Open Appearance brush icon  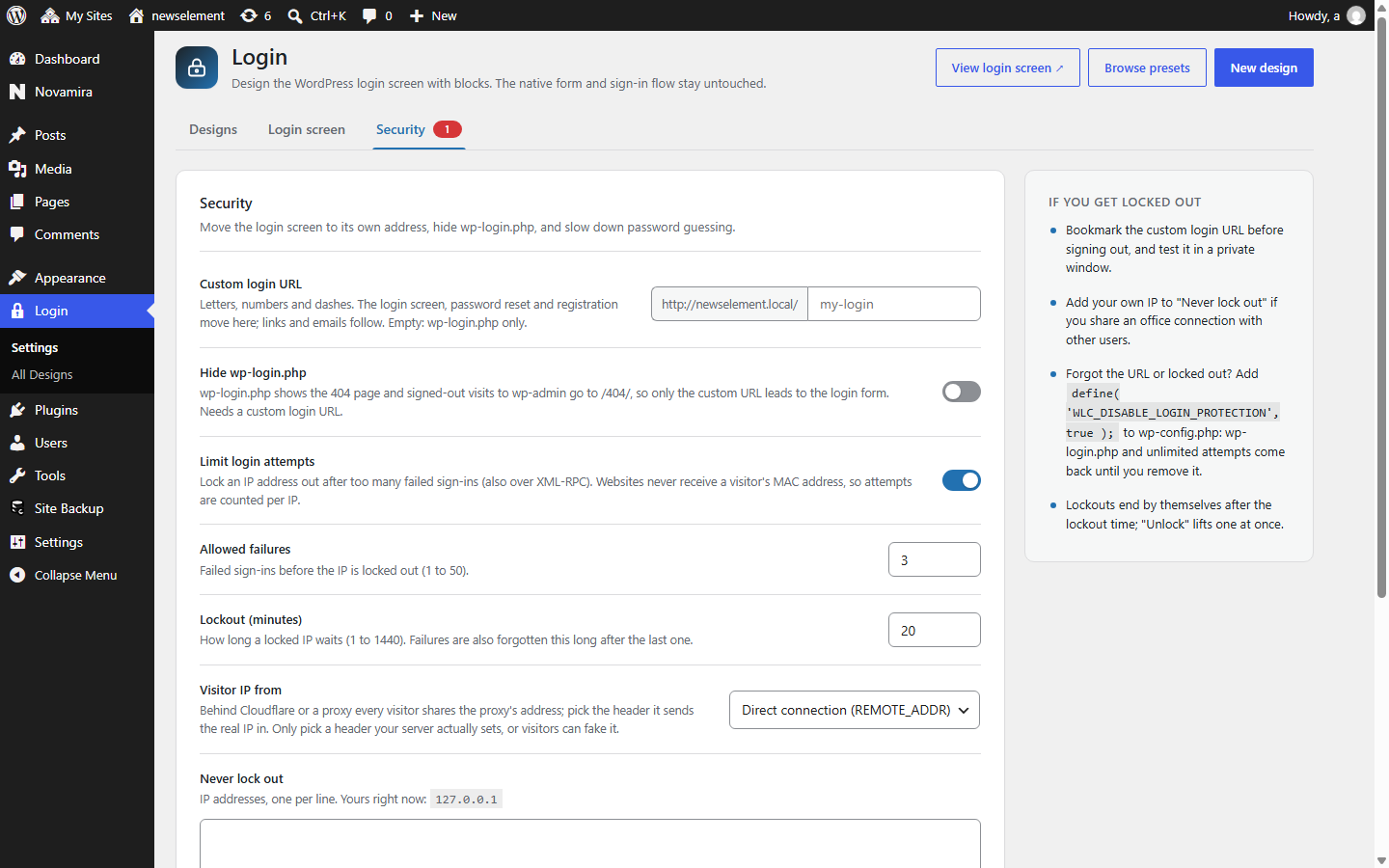17,278
